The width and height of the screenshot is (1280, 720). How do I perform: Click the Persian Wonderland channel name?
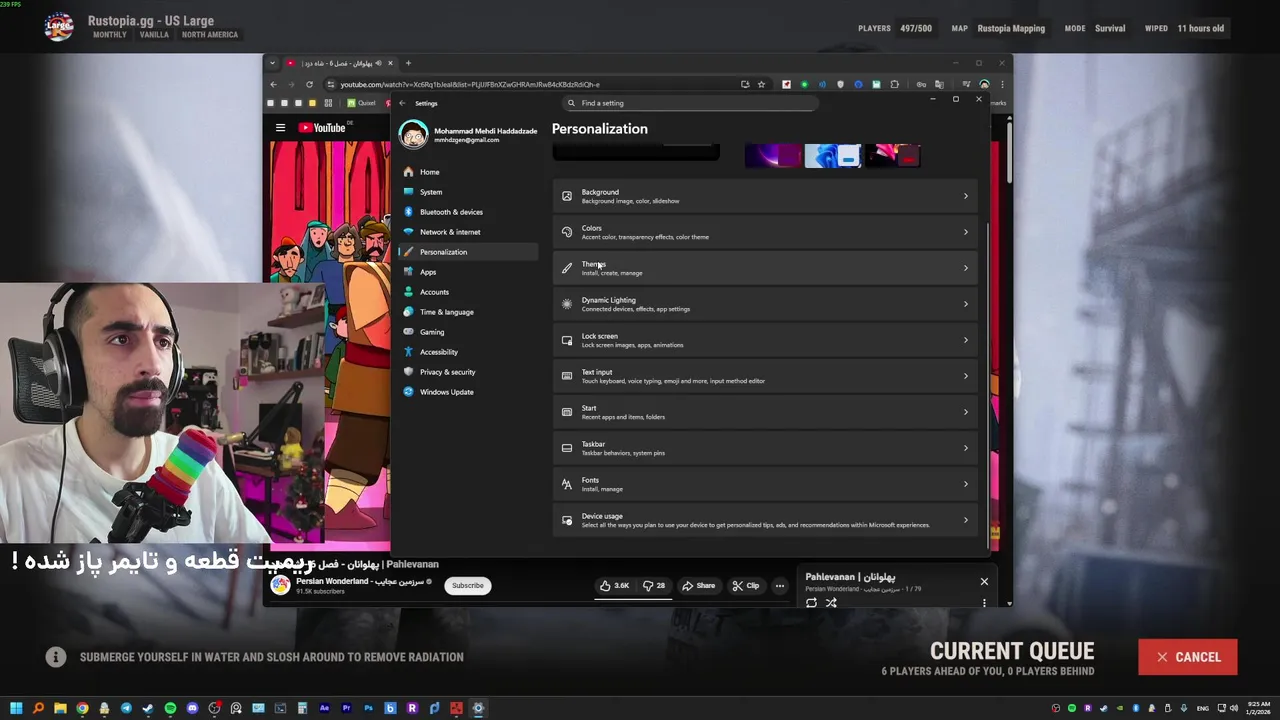click(360, 581)
